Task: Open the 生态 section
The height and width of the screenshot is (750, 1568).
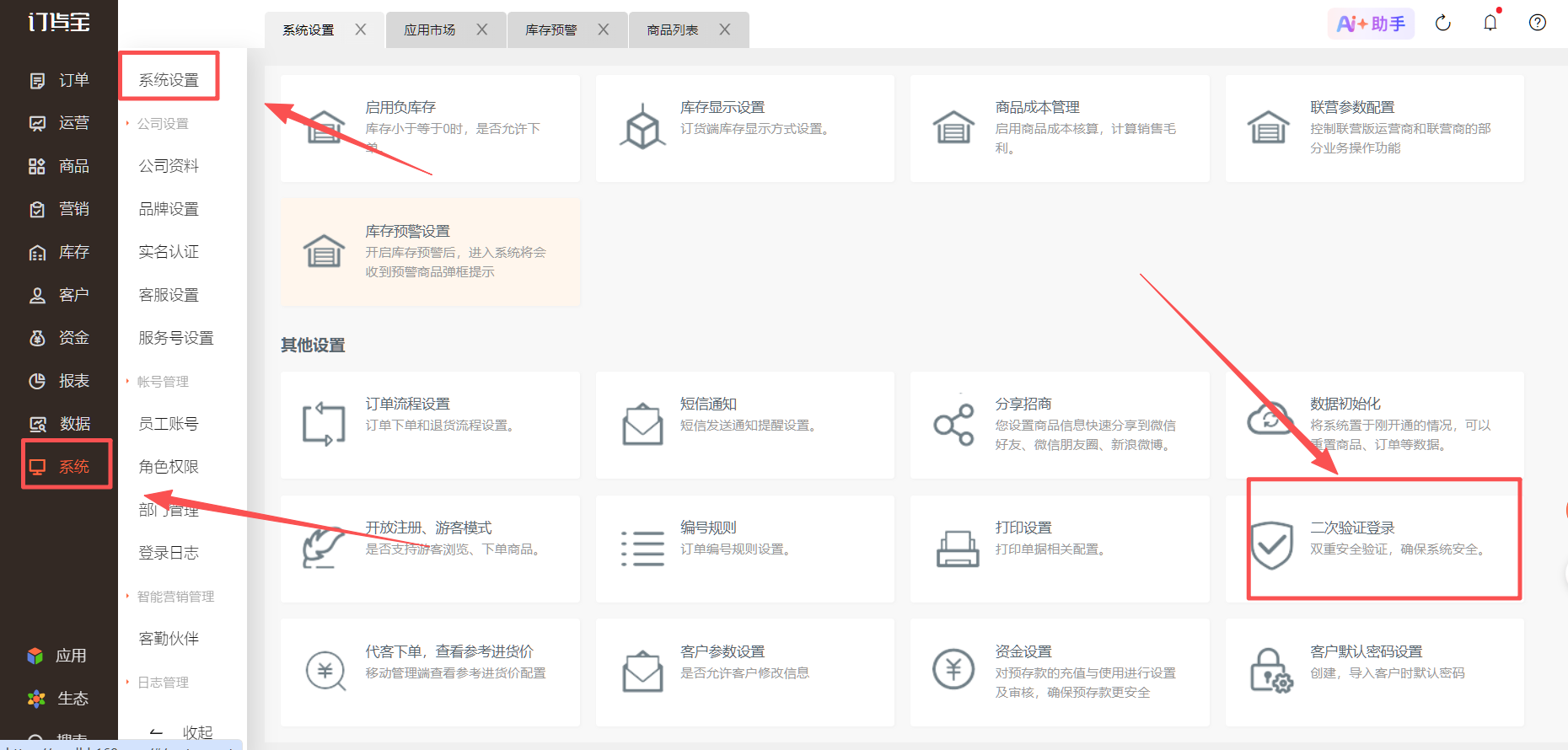Action: point(57,699)
